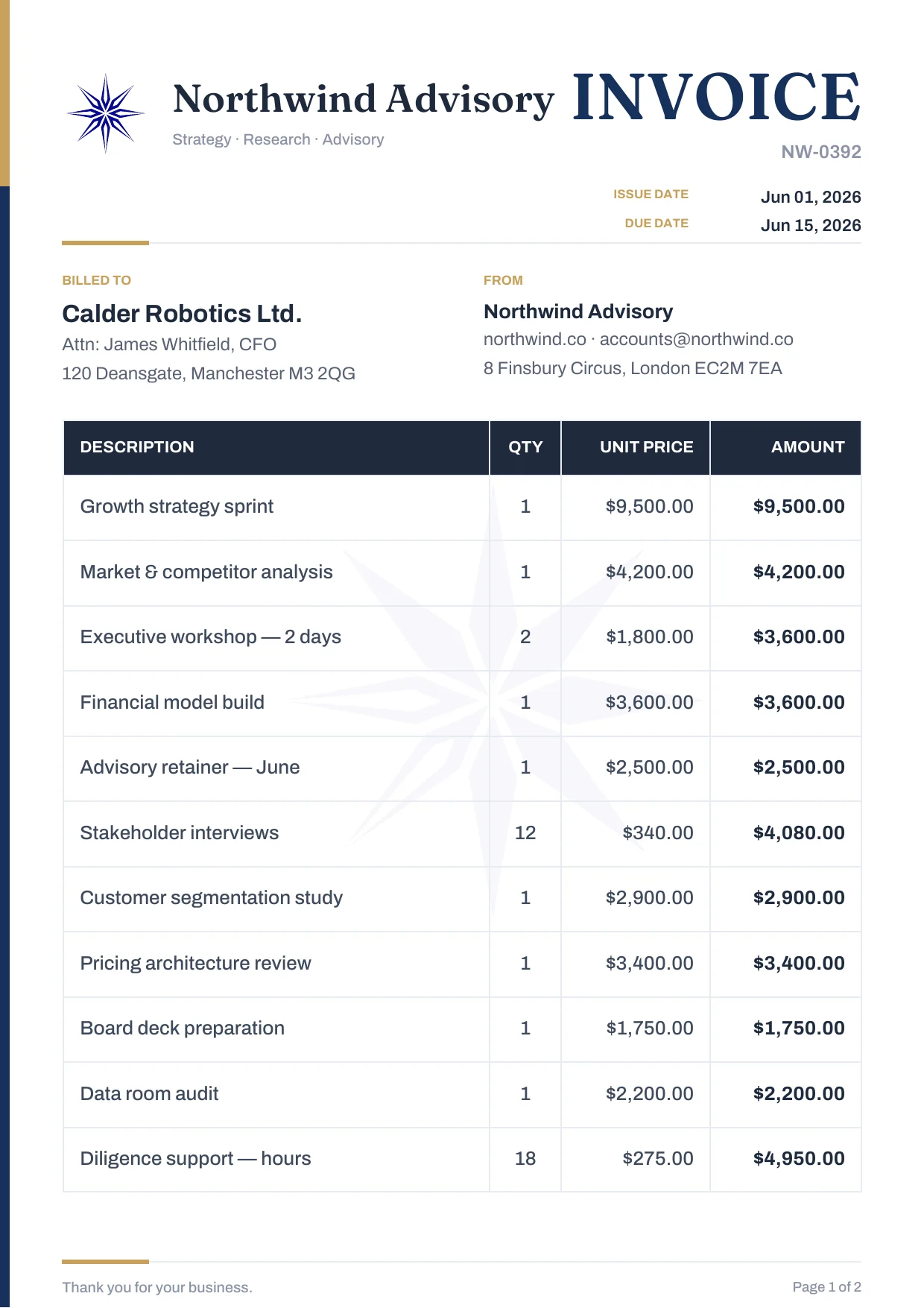
Task: Click 'Data room audit' description
Action: point(150,1093)
